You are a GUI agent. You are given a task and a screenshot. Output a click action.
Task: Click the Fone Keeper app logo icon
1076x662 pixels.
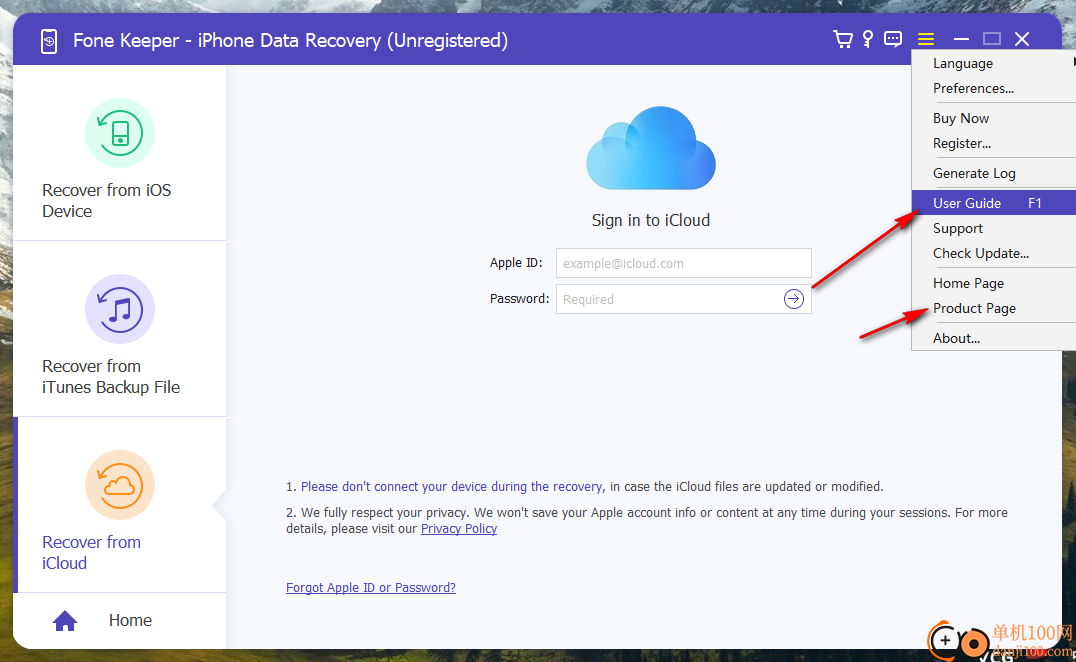pos(49,41)
